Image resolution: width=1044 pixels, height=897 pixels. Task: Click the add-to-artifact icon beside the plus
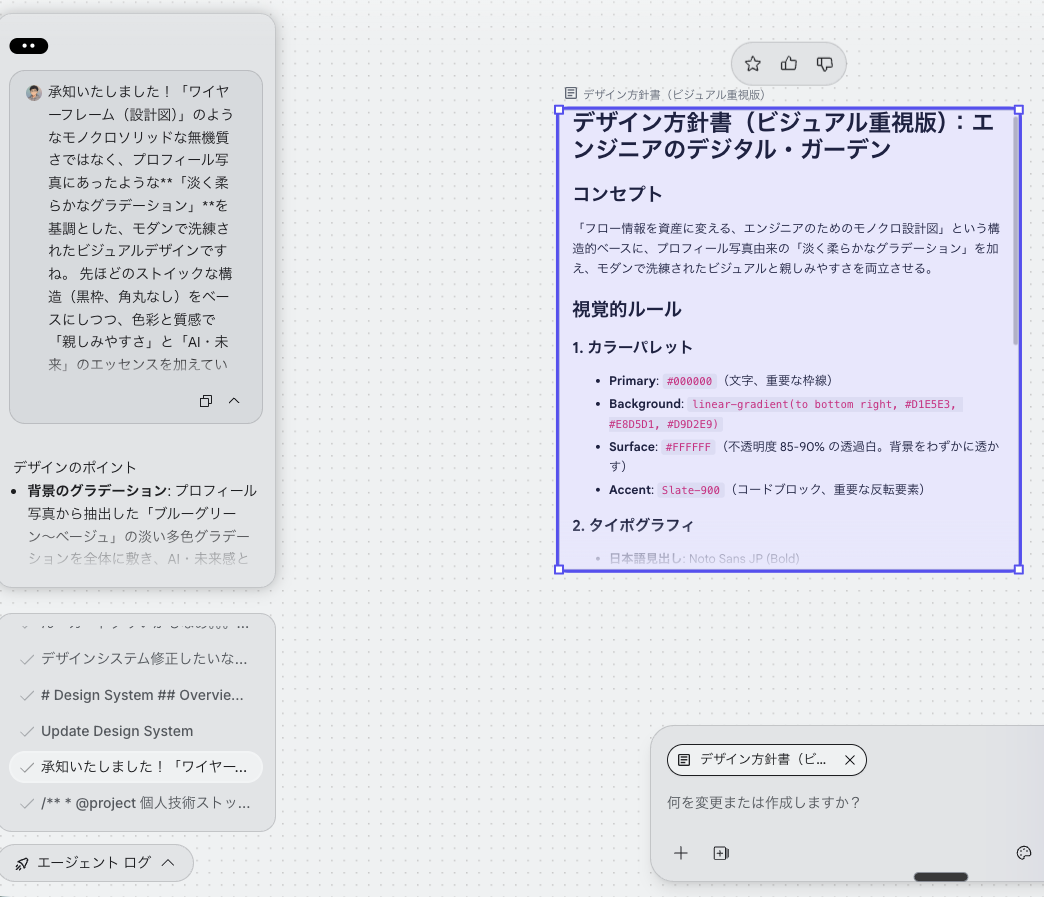pyautogui.click(x=721, y=853)
